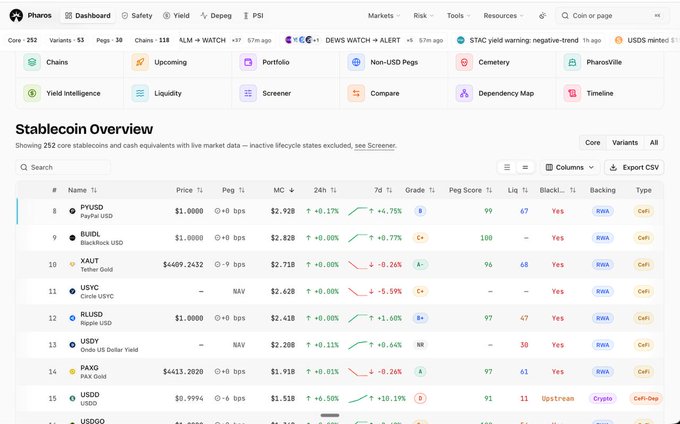Click the Chains 118 stat link
The image size is (680, 424).
(x=152, y=40)
